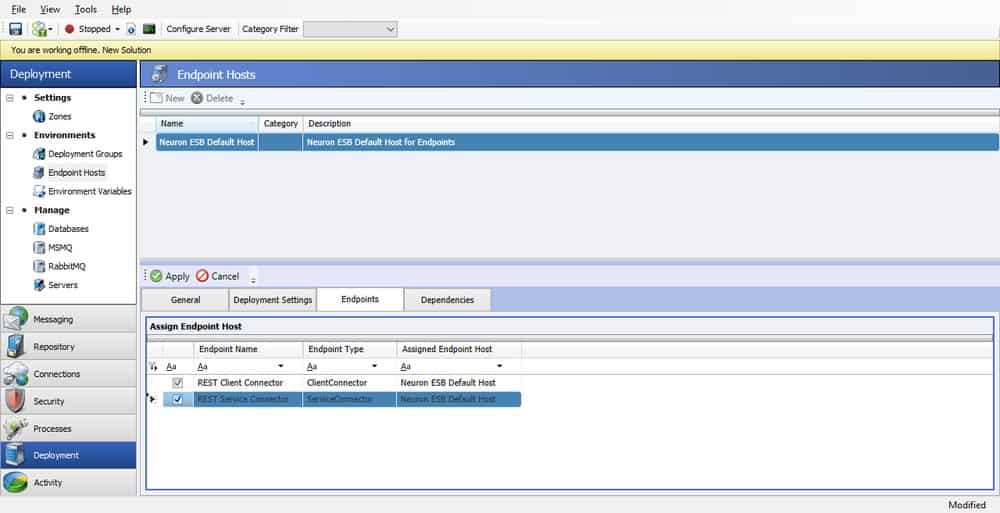Select the Neuron ESB Default Host name cell

tap(207, 142)
